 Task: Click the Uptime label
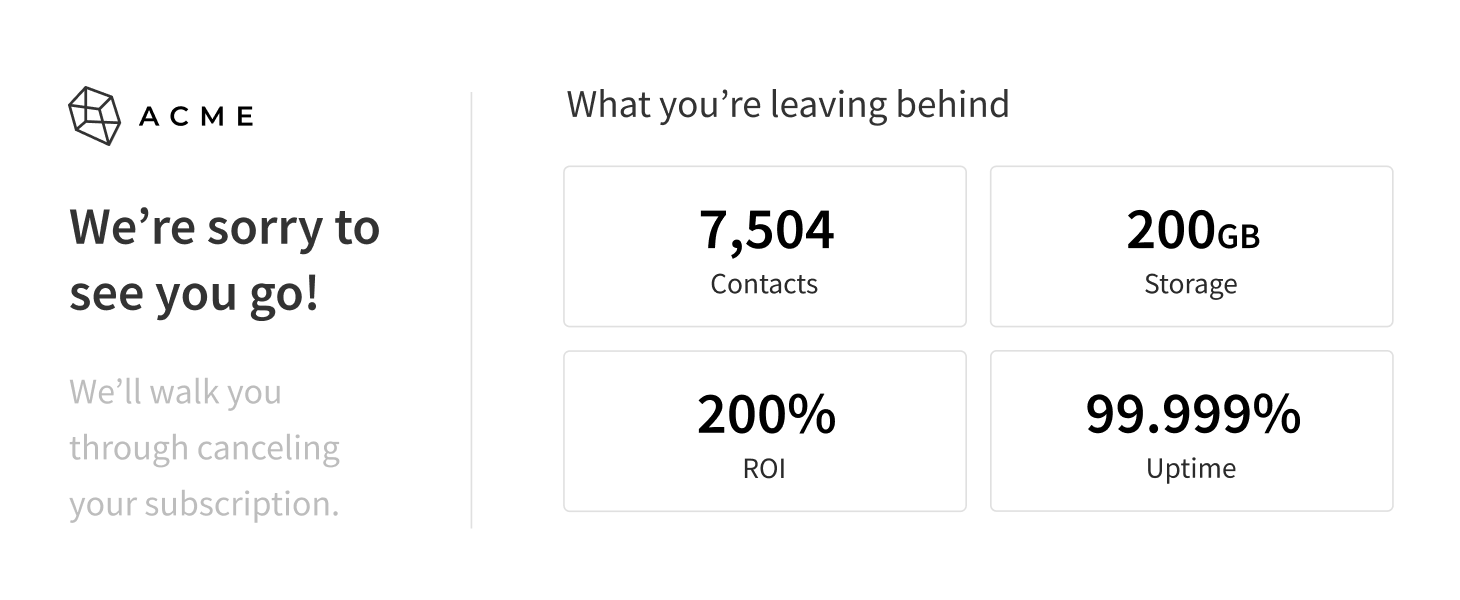click(1191, 470)
